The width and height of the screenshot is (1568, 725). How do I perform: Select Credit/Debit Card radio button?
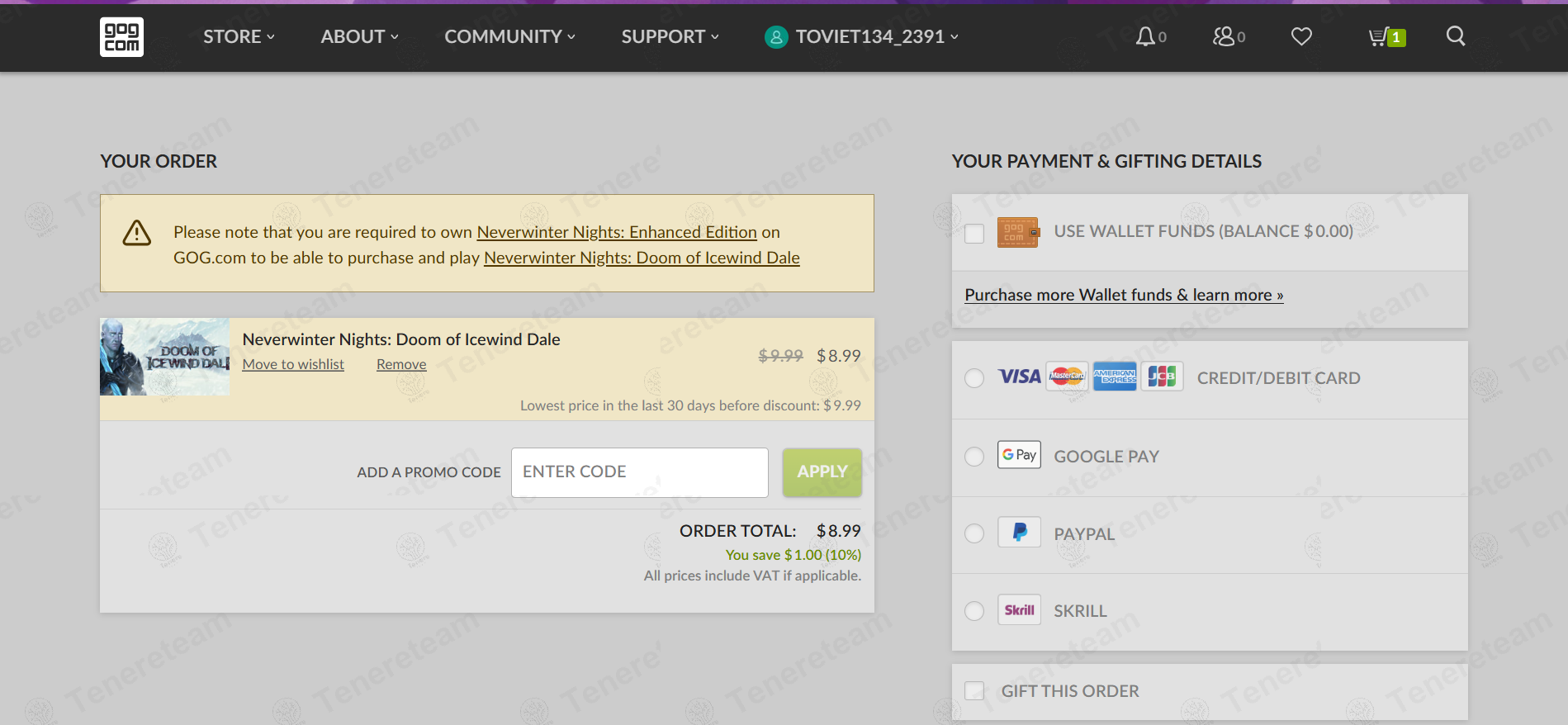click(x=974, y=378)
